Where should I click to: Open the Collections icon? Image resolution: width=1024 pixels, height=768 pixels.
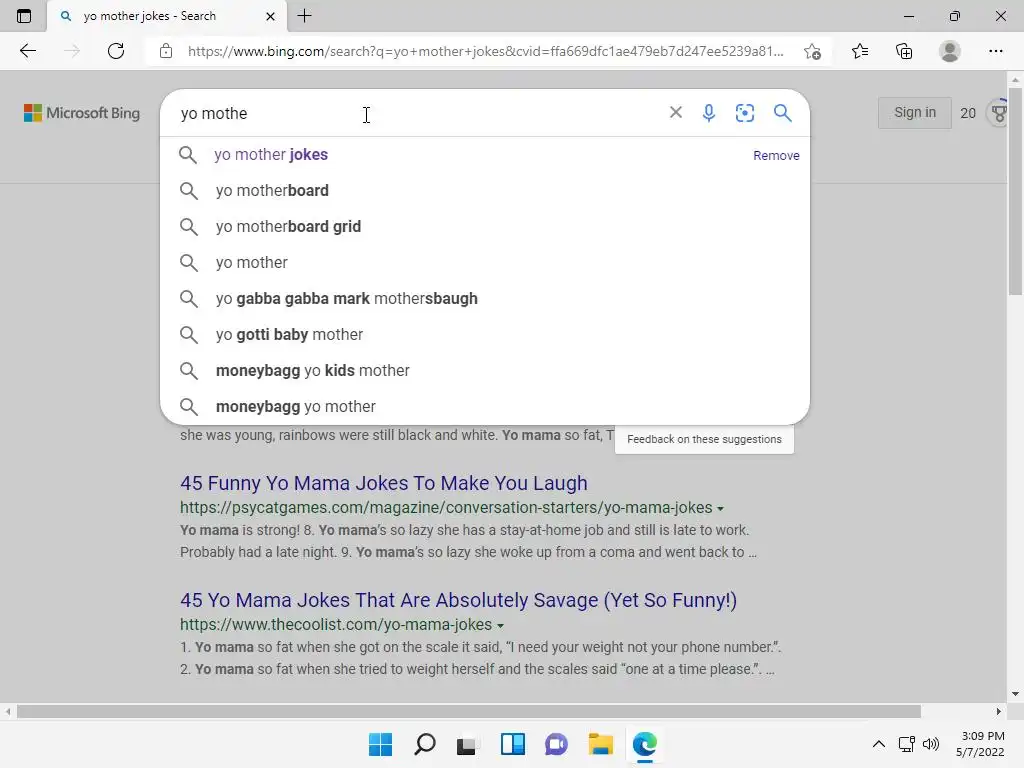(904, 51)
